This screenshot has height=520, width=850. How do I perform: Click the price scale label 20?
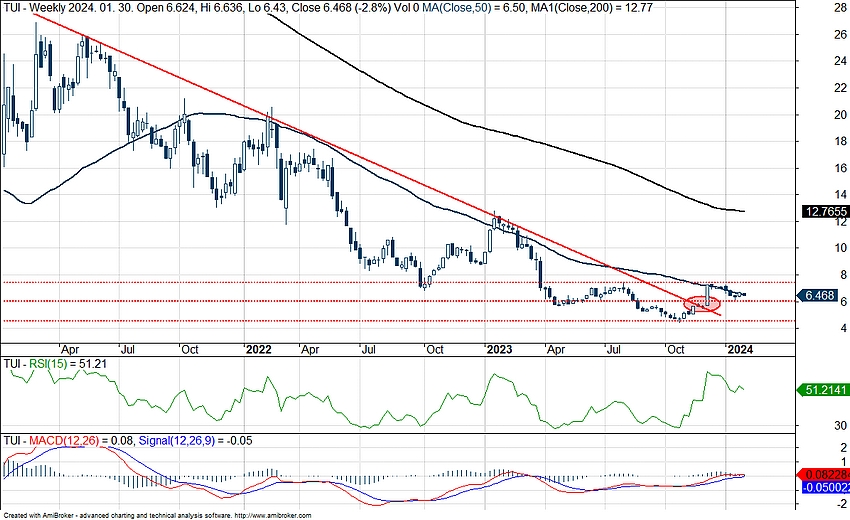tap(840, 114)
